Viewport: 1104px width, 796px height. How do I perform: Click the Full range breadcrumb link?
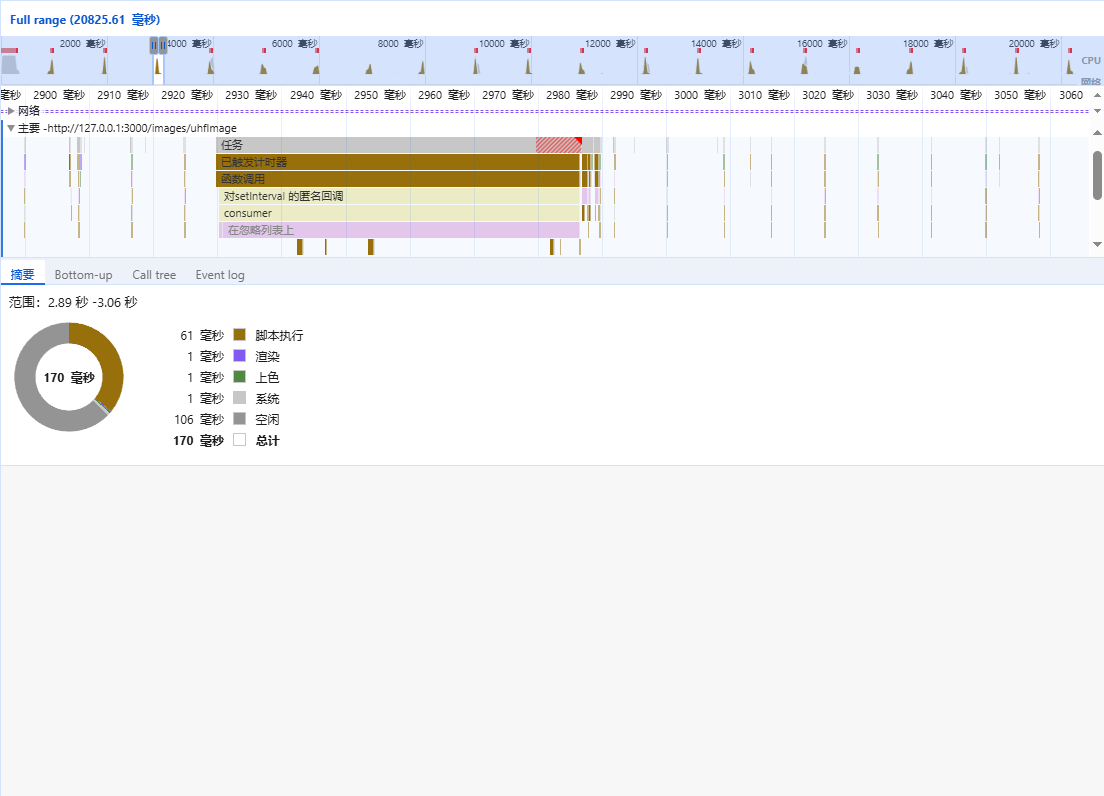(x=85, y=20)
